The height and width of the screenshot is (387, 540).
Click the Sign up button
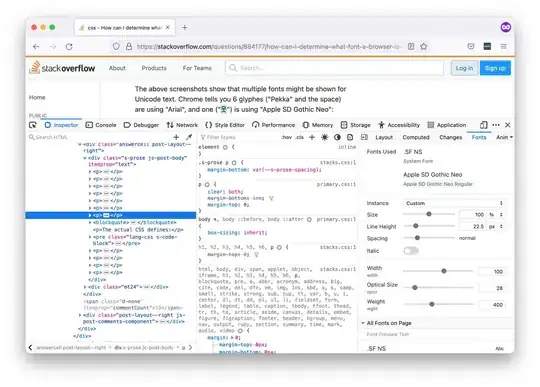[495, 68]
